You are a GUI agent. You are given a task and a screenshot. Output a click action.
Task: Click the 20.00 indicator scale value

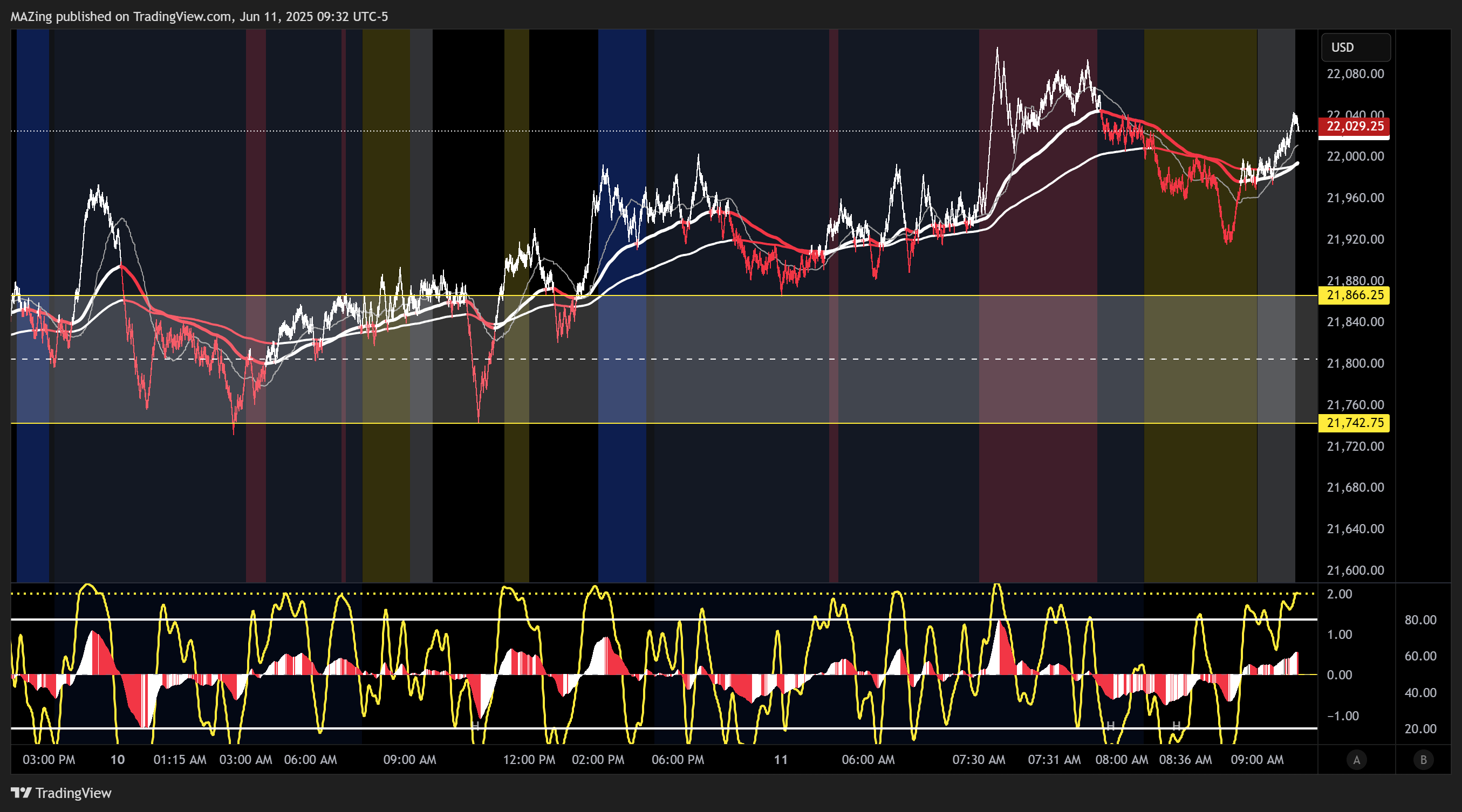pos(1420,728)
